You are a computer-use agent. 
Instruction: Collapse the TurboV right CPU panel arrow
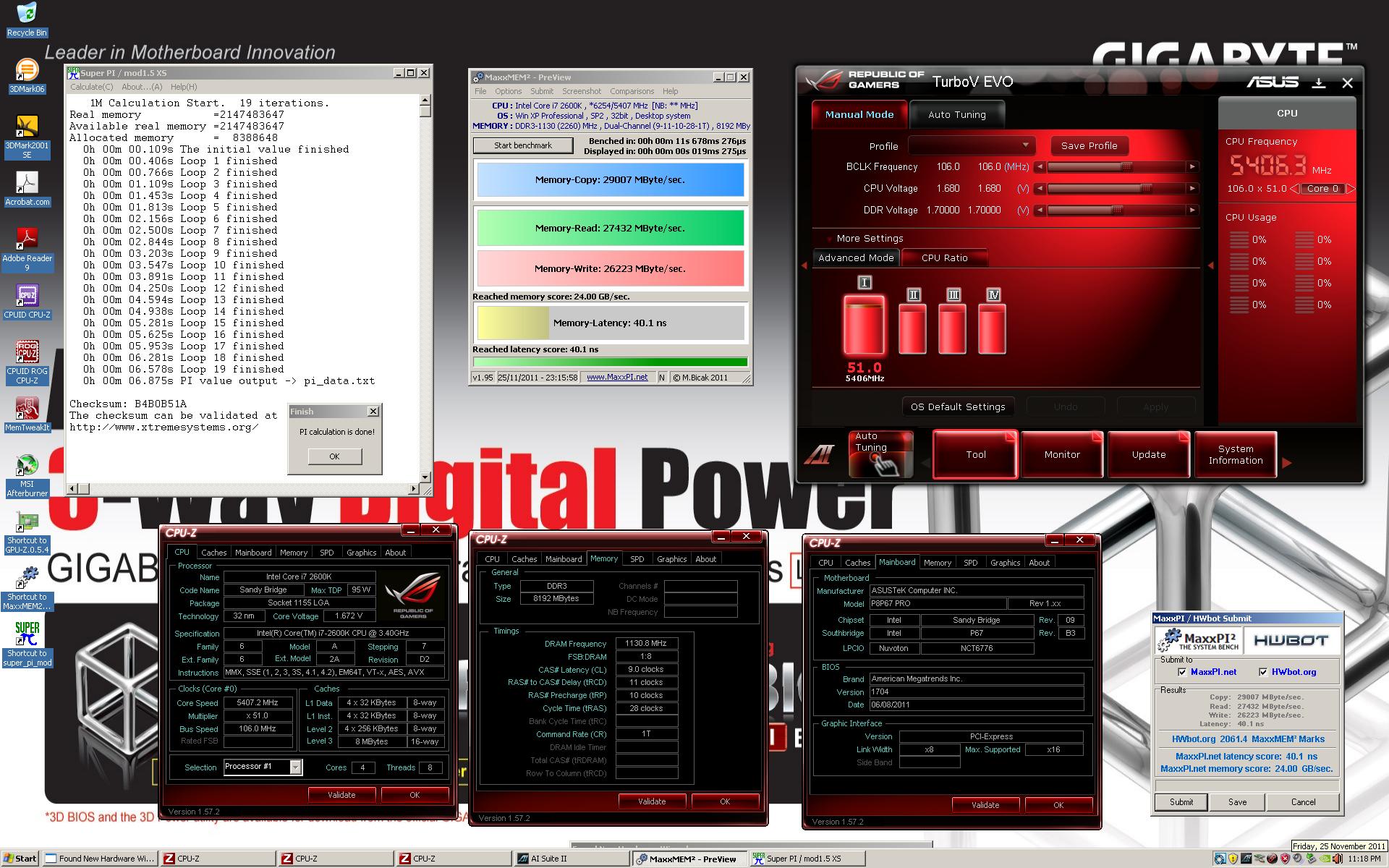pyautogui.click(x=1210, y=265)
